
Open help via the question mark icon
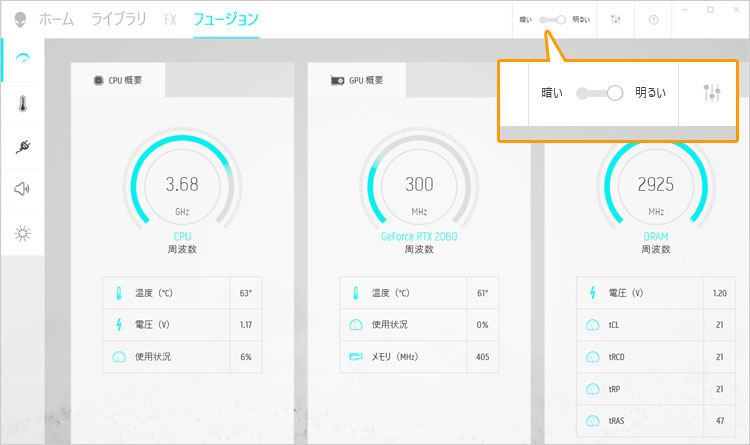click(x=653, y=20)
